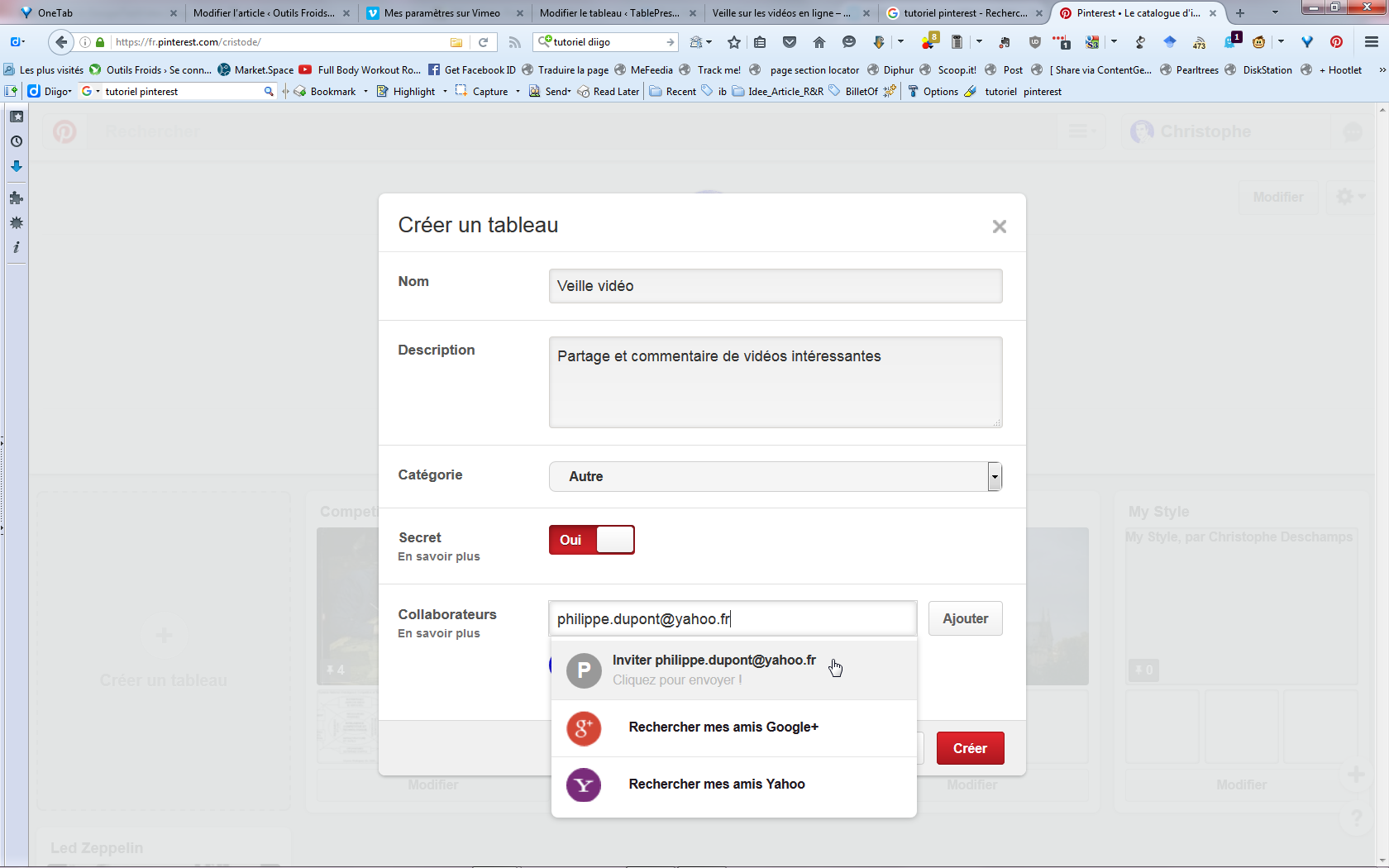Open the Get Facebook ID bookmark
The height and width of the screenshot is (868, 1389).
(471, 70)
